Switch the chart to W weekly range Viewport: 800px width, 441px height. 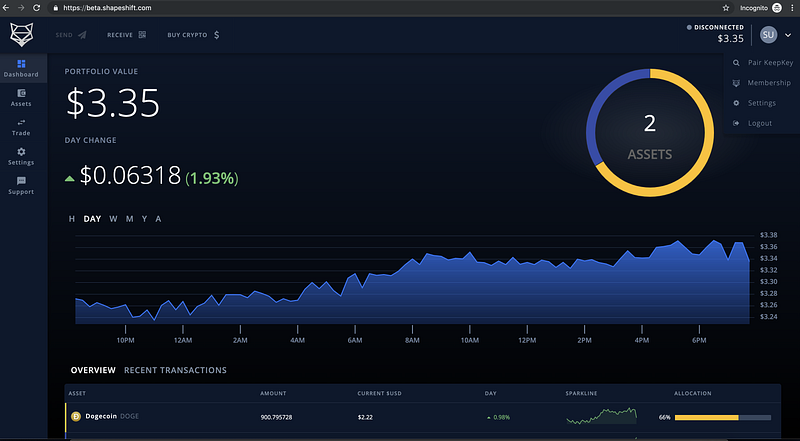[113, 219]
